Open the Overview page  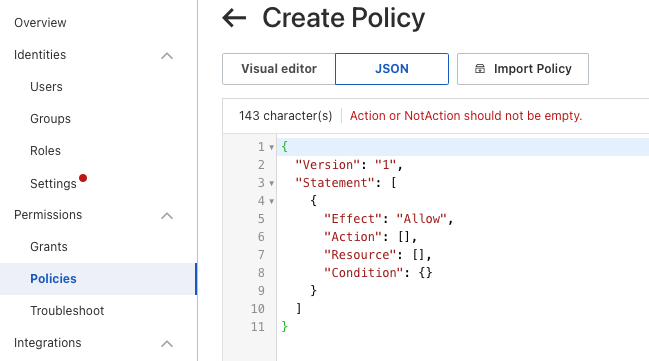40,23
